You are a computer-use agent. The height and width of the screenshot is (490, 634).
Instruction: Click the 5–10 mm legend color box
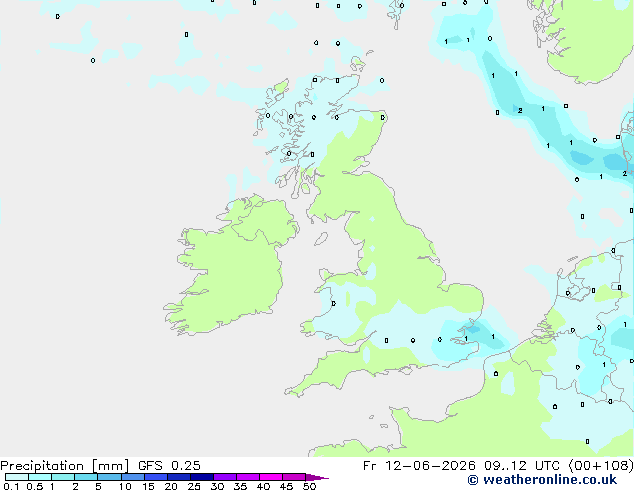point(109,477)
